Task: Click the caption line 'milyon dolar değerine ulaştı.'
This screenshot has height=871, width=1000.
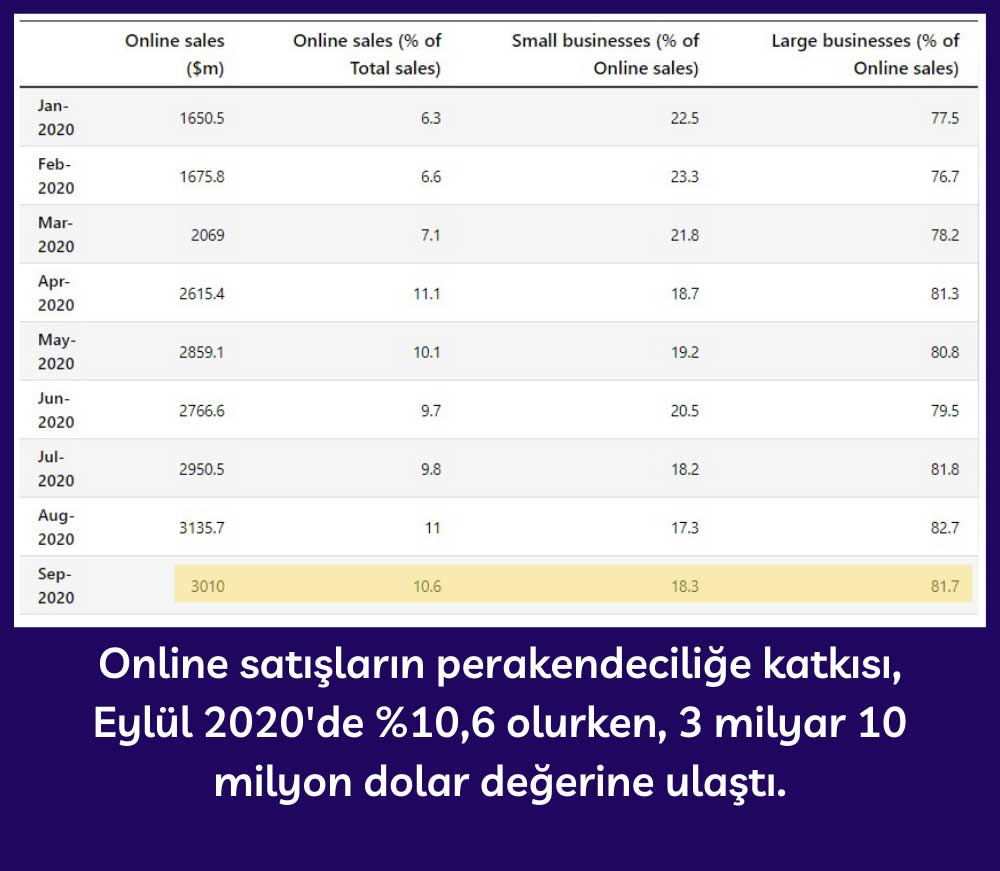Action: (500, 783)
